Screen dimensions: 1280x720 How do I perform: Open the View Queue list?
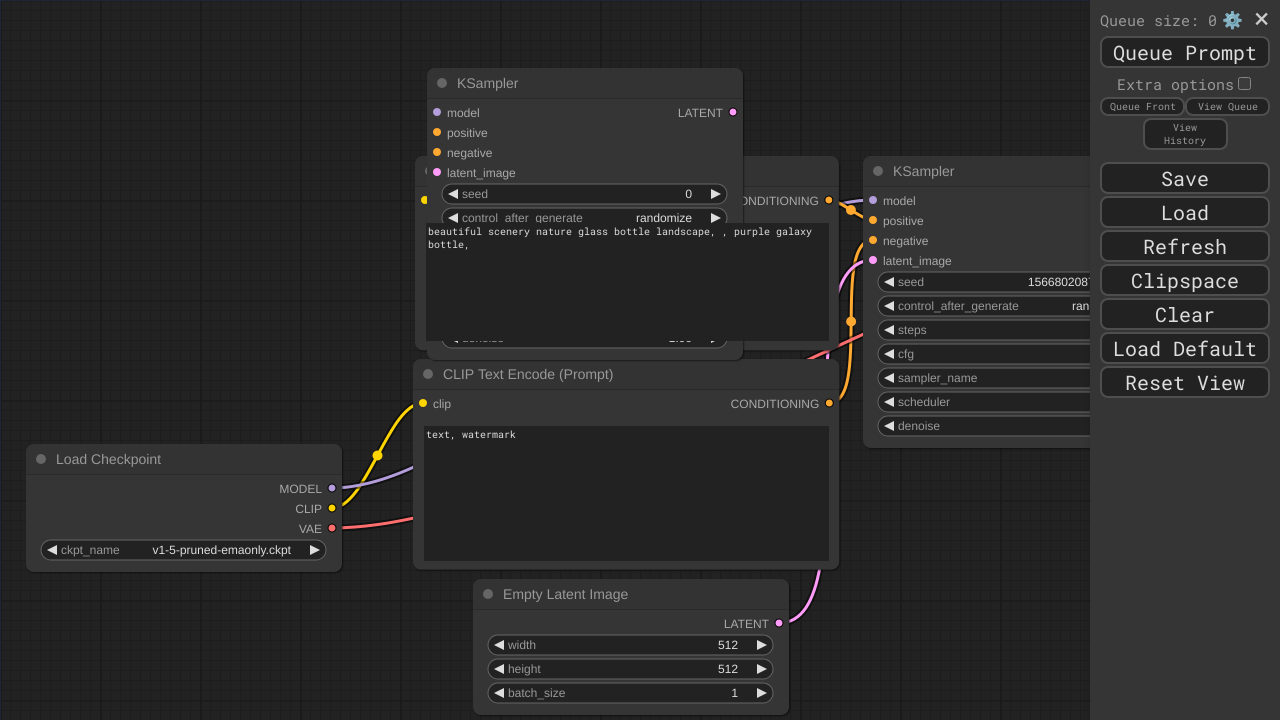point(1227,107)
